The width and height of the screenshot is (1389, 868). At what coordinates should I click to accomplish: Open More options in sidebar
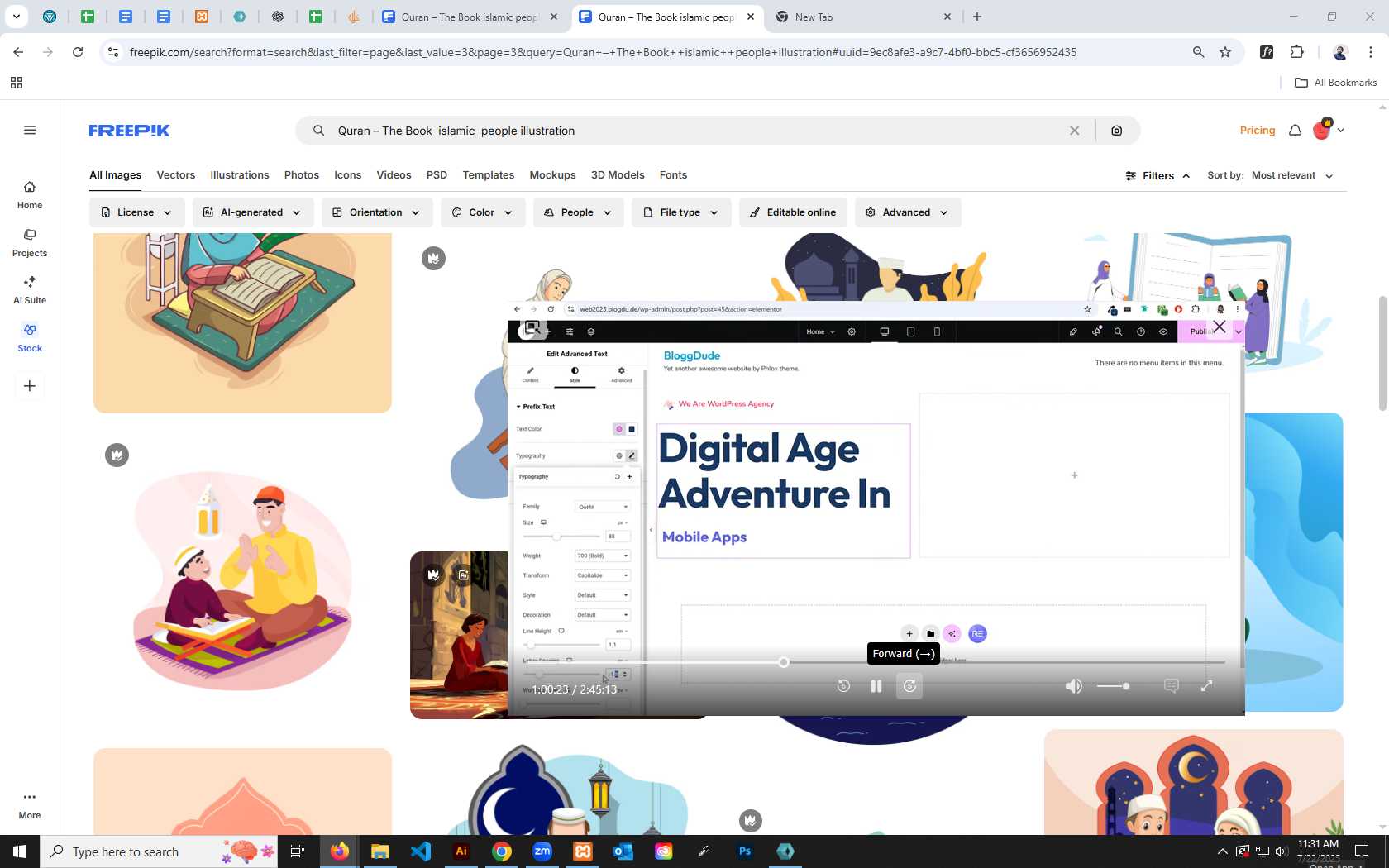click(x=30, y=805)
